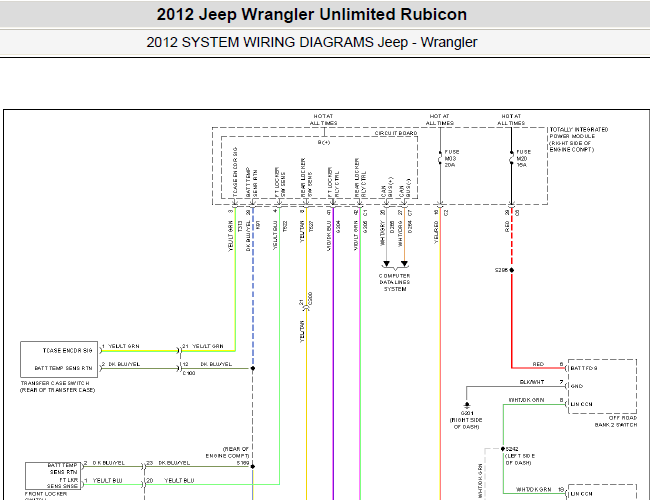The image size is (650, 500).
Task: Select the 'OFF ROAD BANK 2 SWITCH' caption
Action: coord(616,421)
